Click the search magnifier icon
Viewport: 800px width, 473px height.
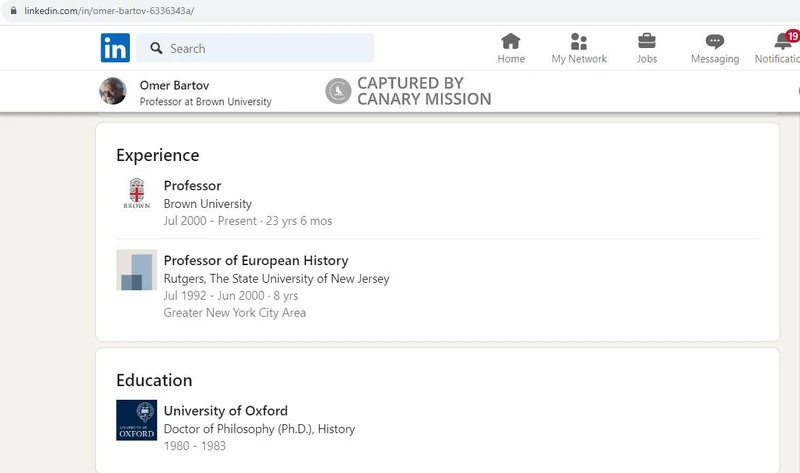156,48
